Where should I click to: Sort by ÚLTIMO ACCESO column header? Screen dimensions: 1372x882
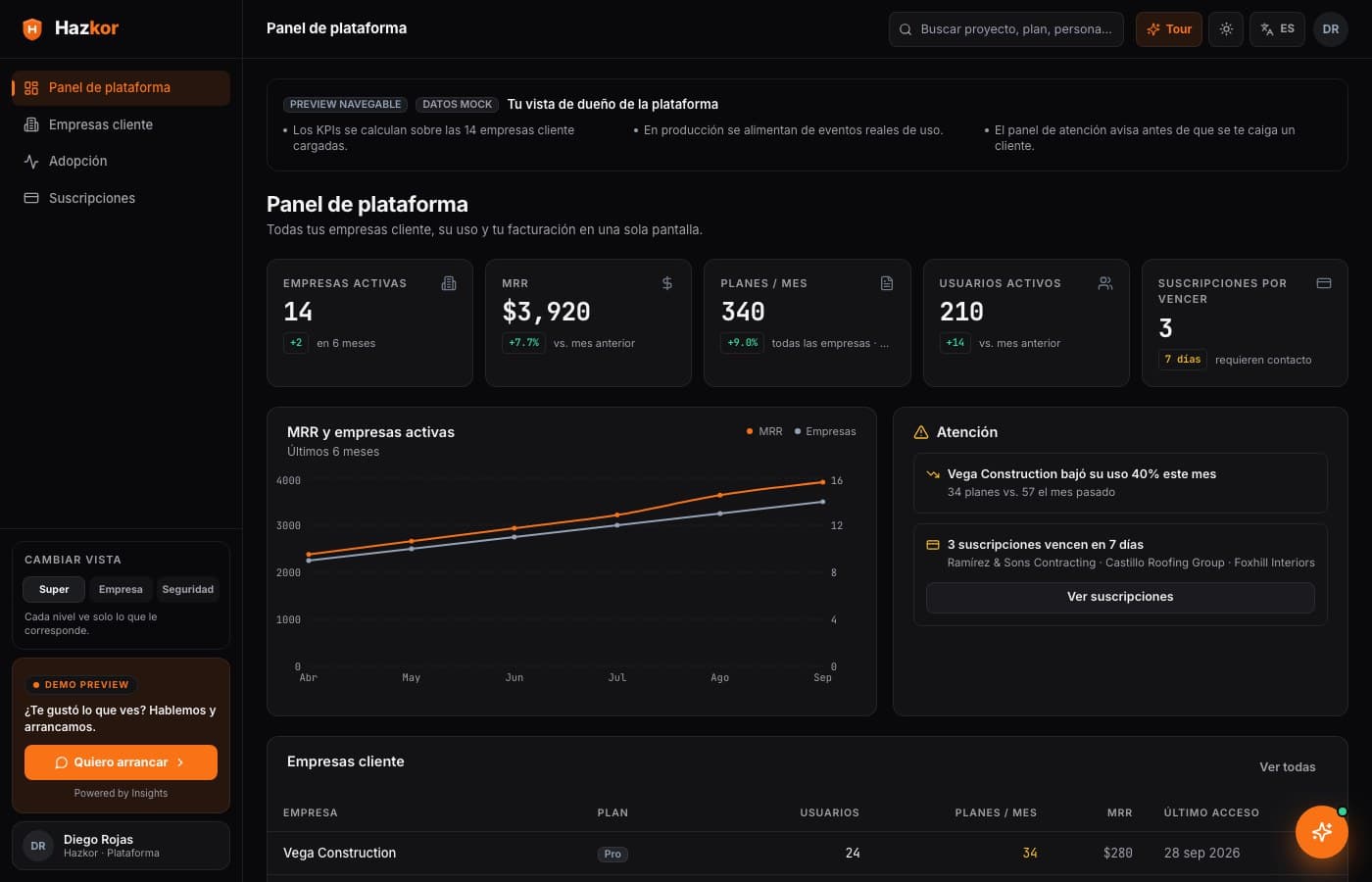click(1211, 813)
